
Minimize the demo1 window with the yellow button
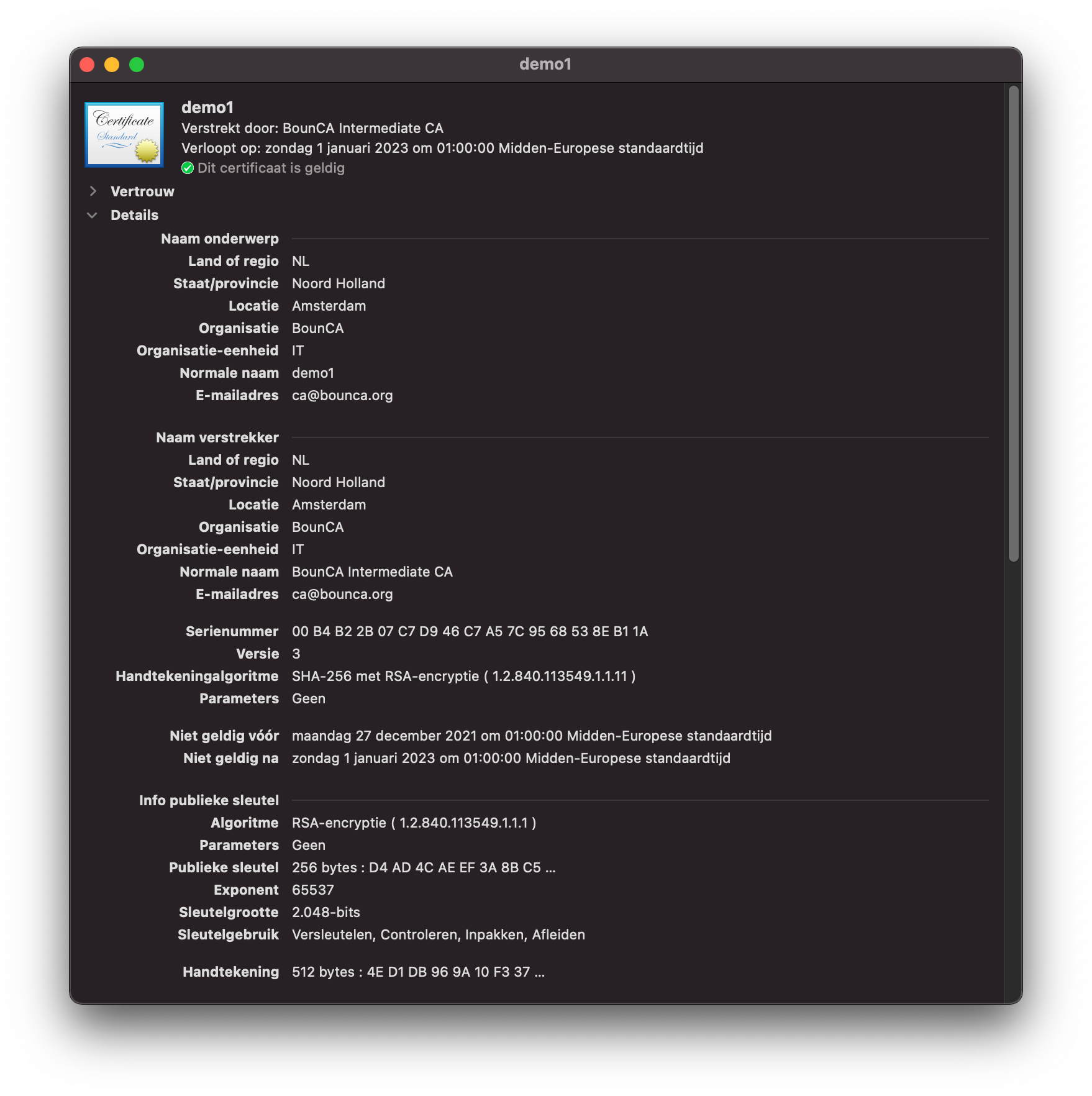tap(112, 65)
